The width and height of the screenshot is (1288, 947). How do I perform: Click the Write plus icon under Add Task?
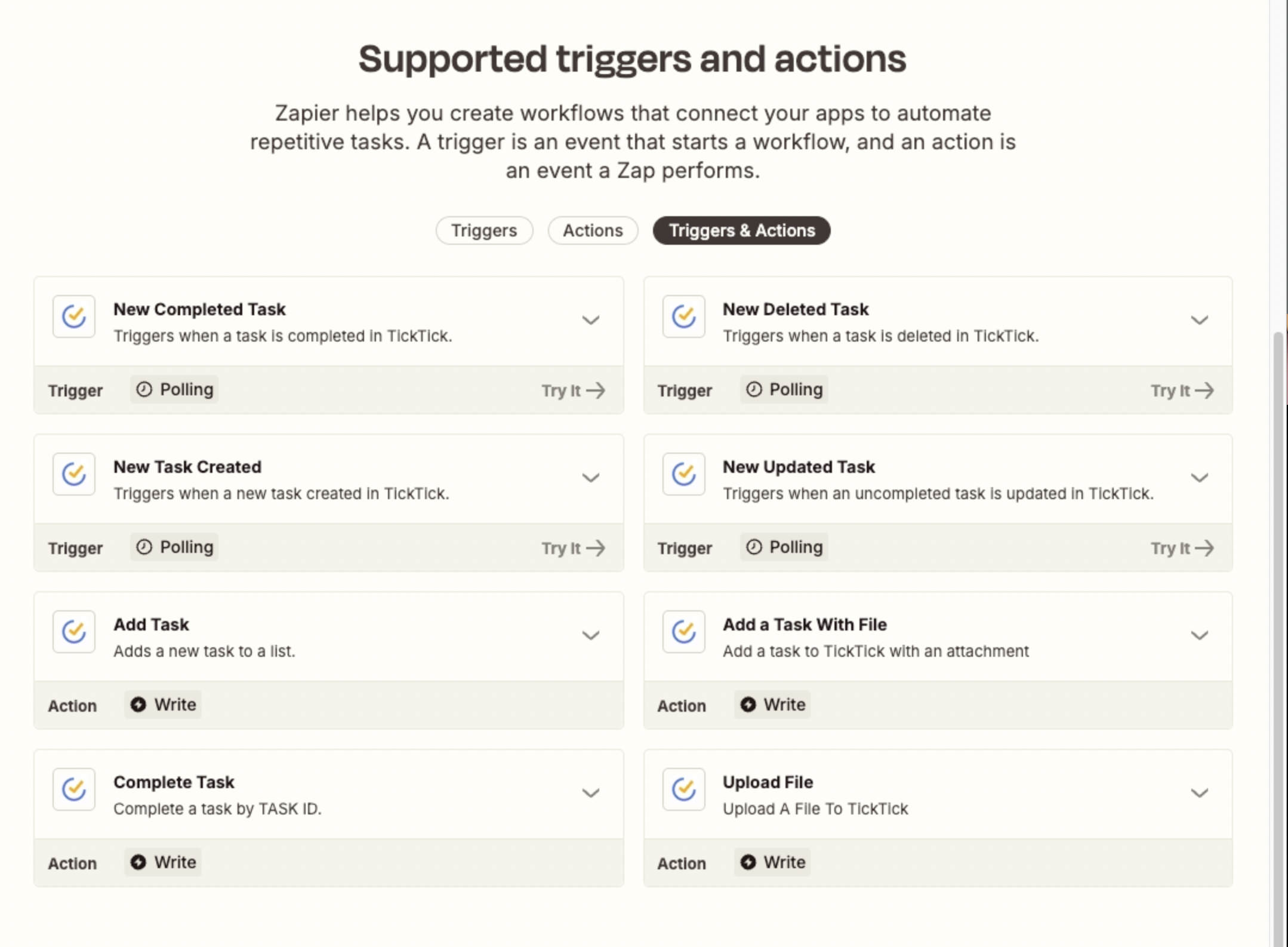pyautogui.click(x=138, y=705)
